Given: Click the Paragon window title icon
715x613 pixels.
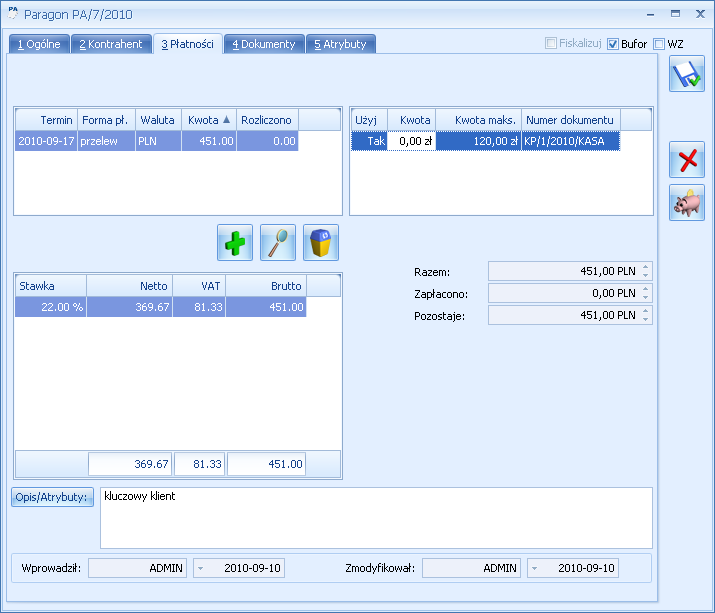Looking at the screenshot, I should coord(13,14).
